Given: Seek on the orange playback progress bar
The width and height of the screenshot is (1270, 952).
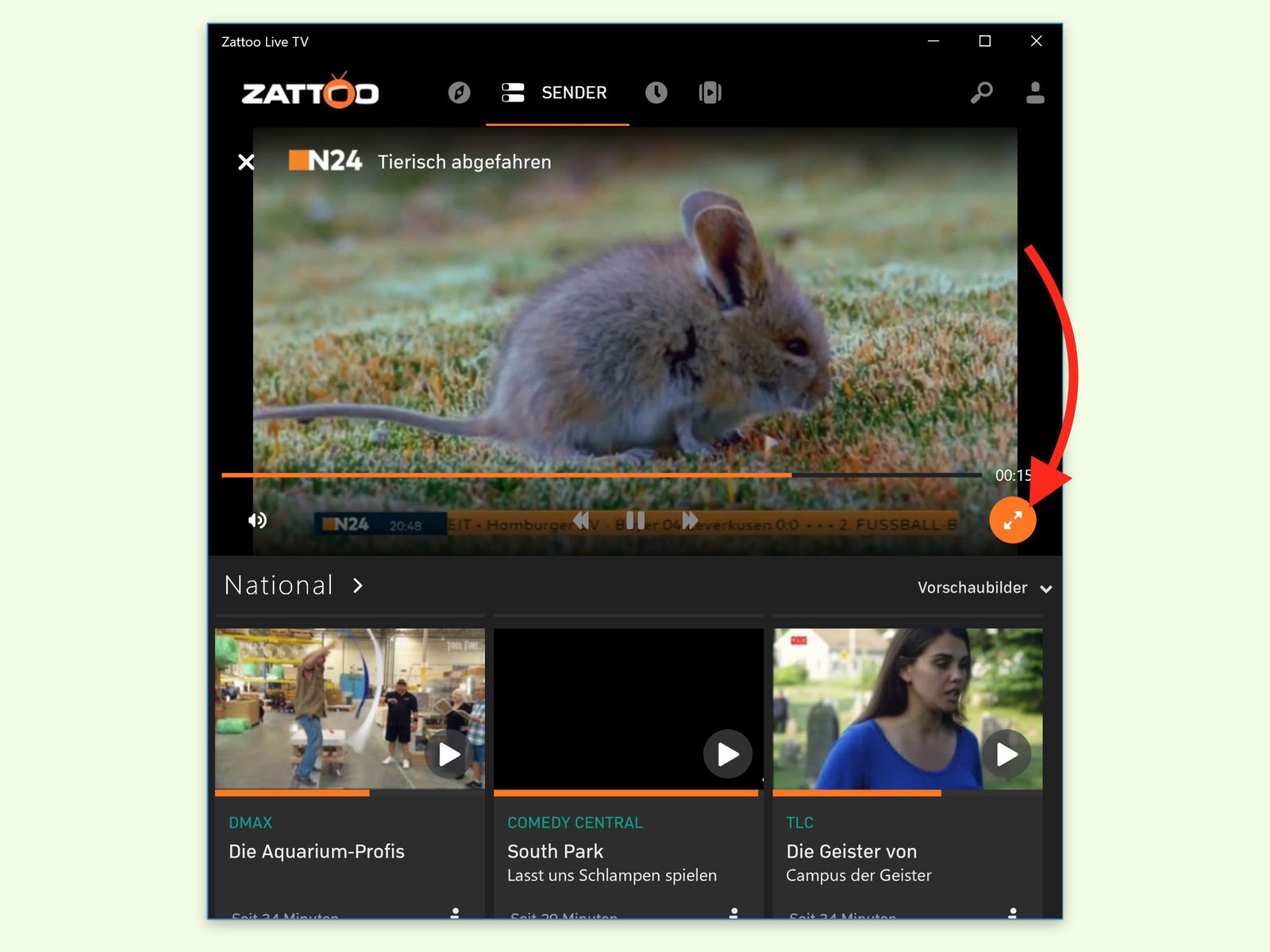Looking at the screenshot, I should point(602,475).
